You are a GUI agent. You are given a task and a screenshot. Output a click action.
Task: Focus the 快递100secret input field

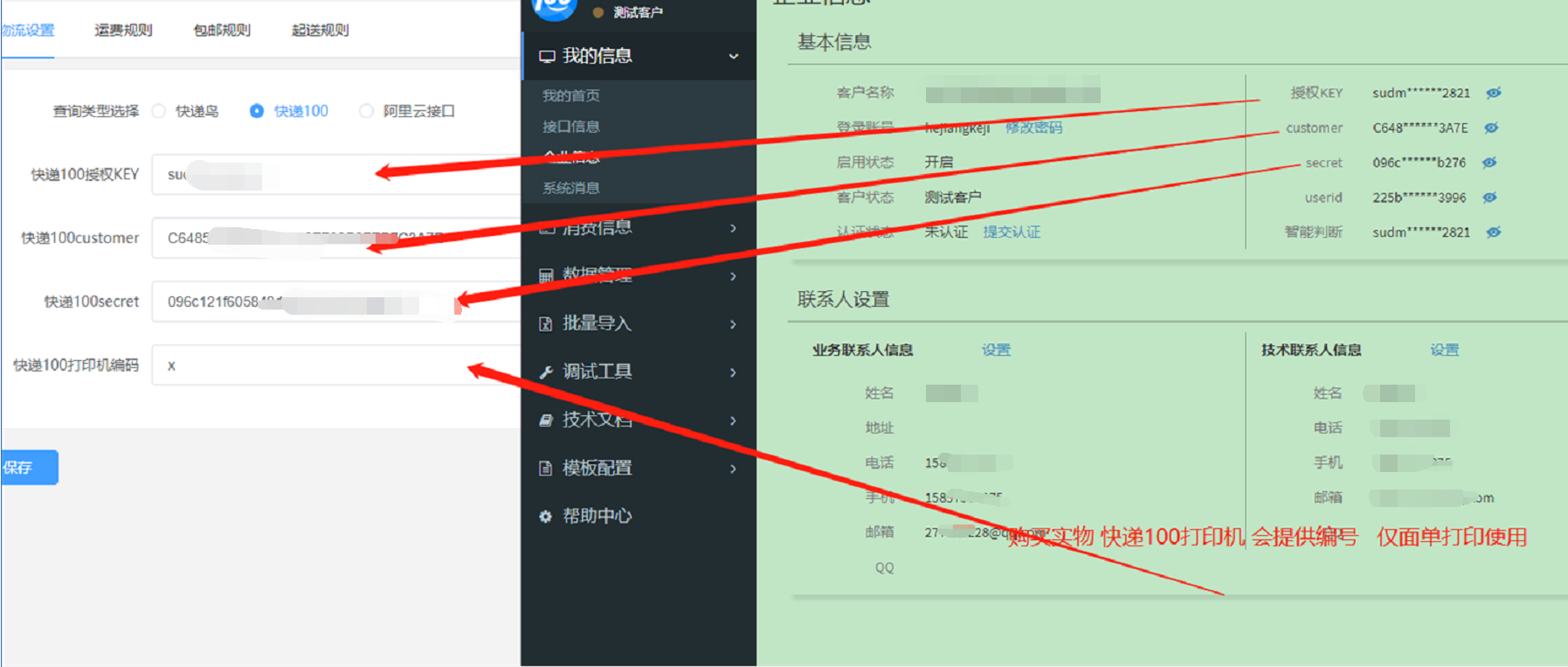pyautogui.click(x=336, y=302)
